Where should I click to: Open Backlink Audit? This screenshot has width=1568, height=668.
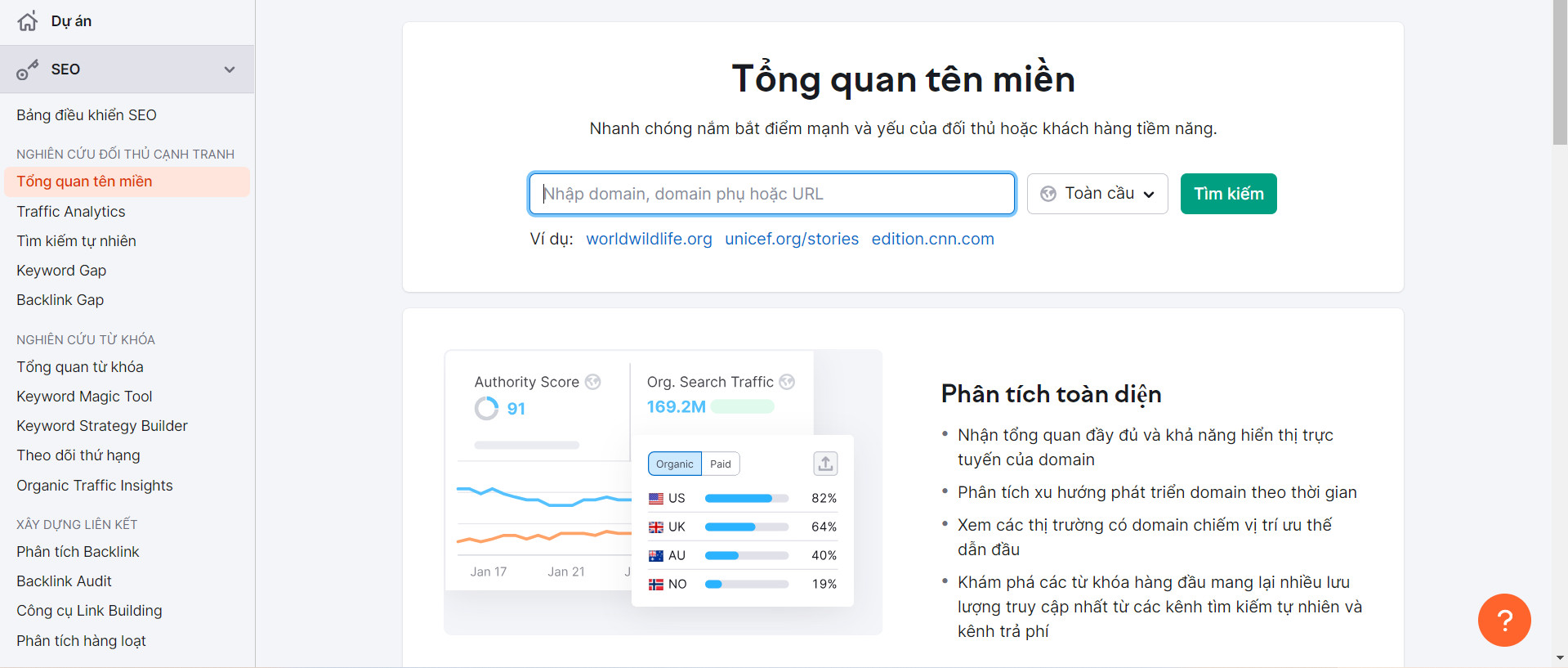click(64, 581)
